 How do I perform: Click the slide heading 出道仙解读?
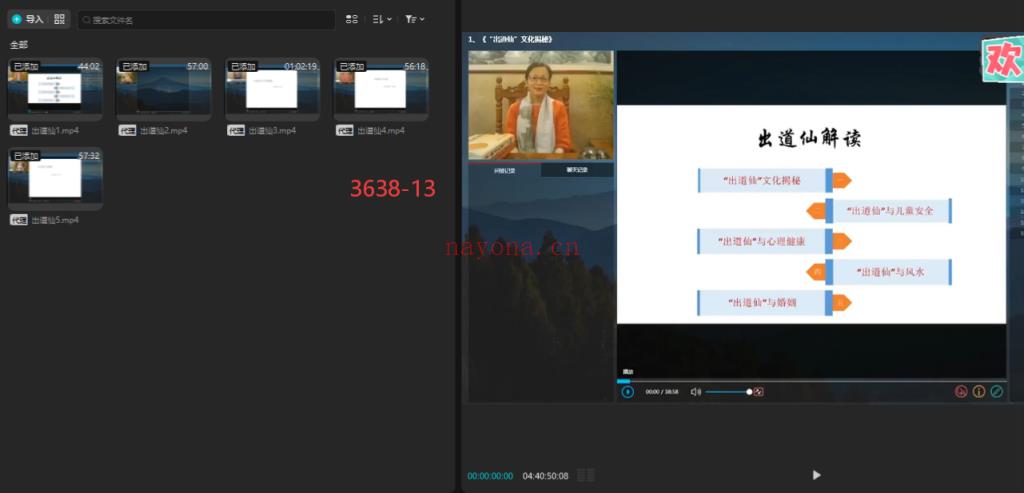(809, 139)
